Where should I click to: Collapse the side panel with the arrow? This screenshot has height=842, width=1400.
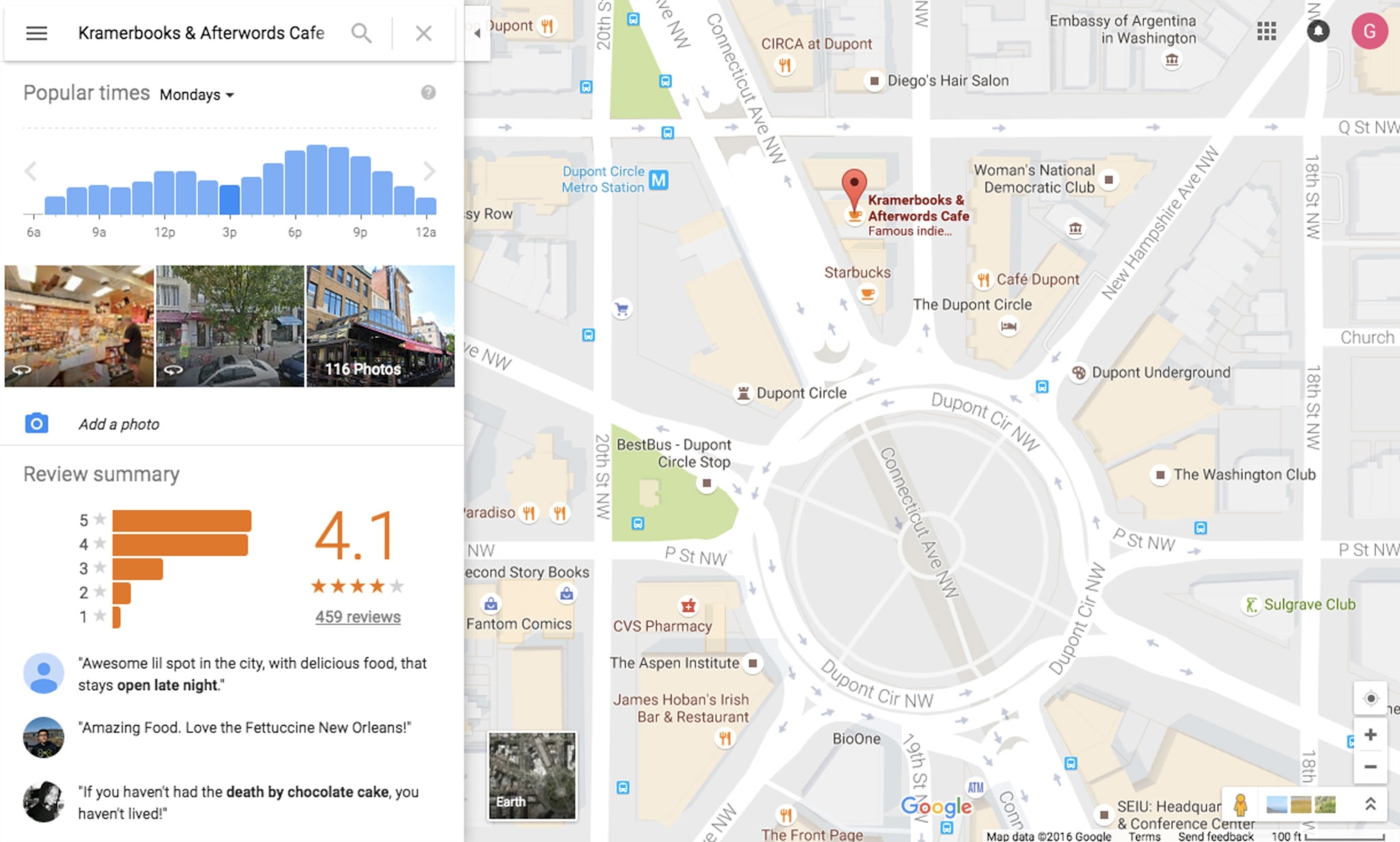(x=478, y=33)
